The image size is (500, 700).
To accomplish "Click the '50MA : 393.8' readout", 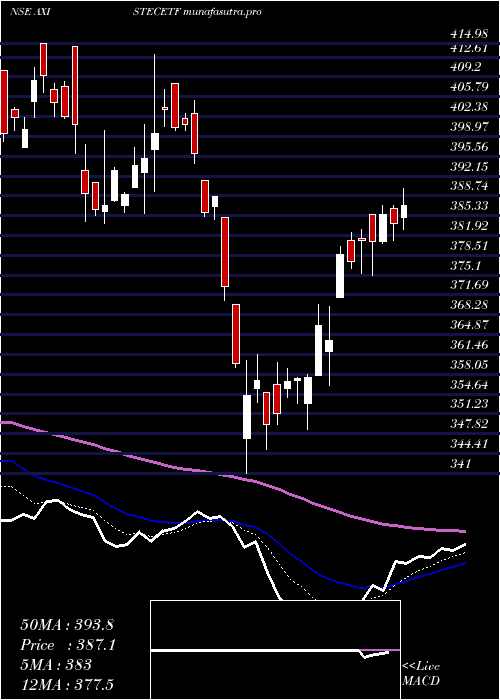I will (x=68, y=625).
